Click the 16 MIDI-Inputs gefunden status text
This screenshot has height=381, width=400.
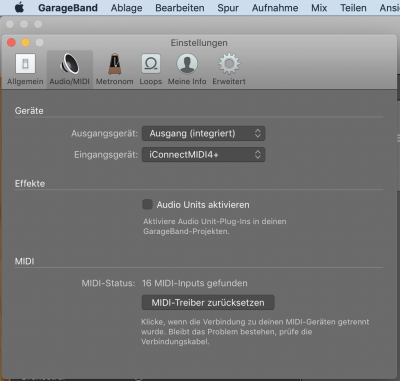tap(195, 283)
